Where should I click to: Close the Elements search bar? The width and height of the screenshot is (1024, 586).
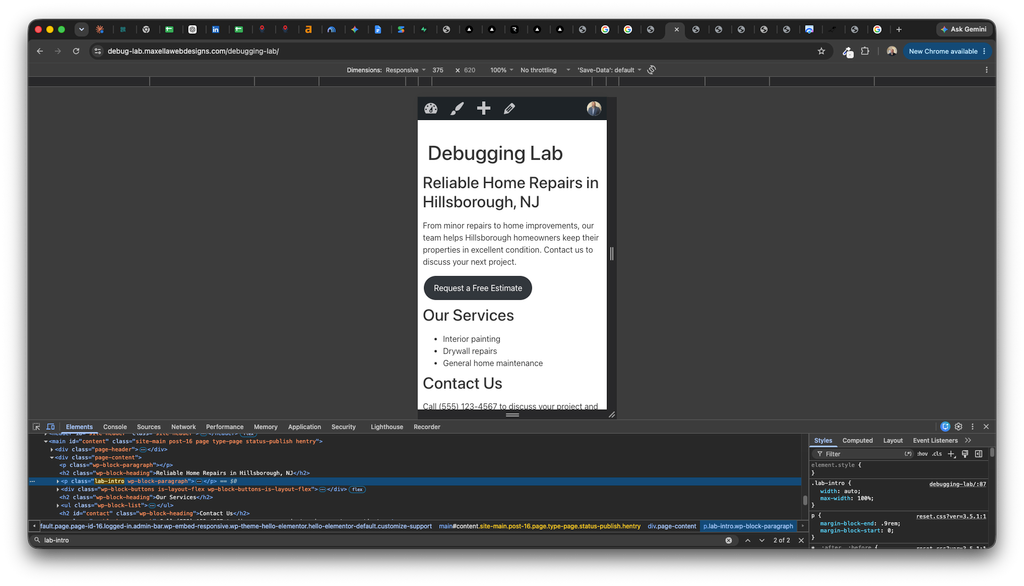pos(801,540)
